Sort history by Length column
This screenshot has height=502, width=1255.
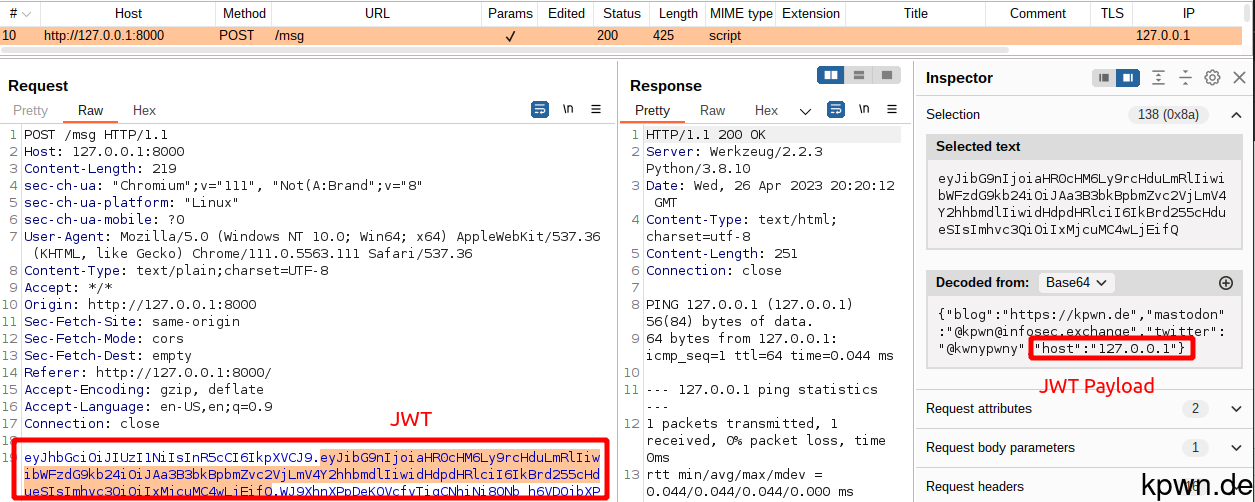pyautogui.click(x=678, y=13)
